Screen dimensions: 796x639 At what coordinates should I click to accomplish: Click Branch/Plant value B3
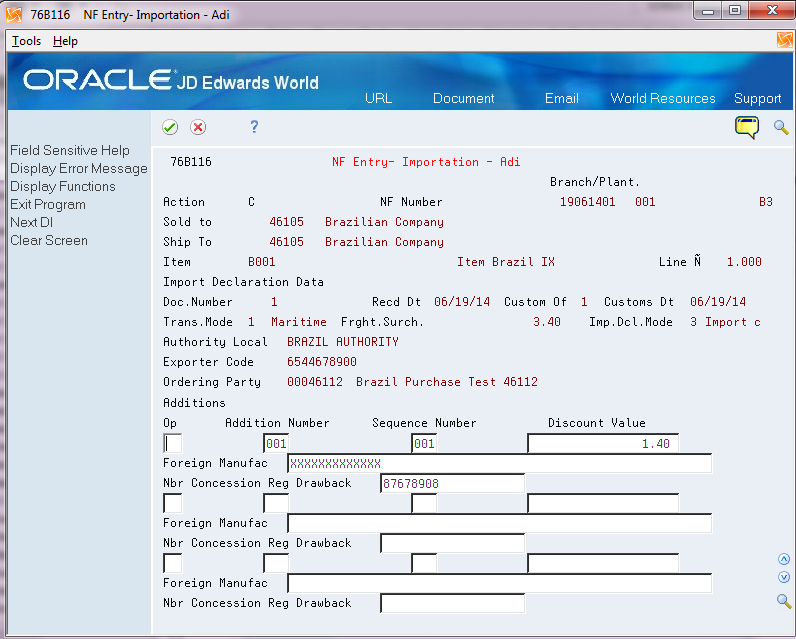coord(766,202)
